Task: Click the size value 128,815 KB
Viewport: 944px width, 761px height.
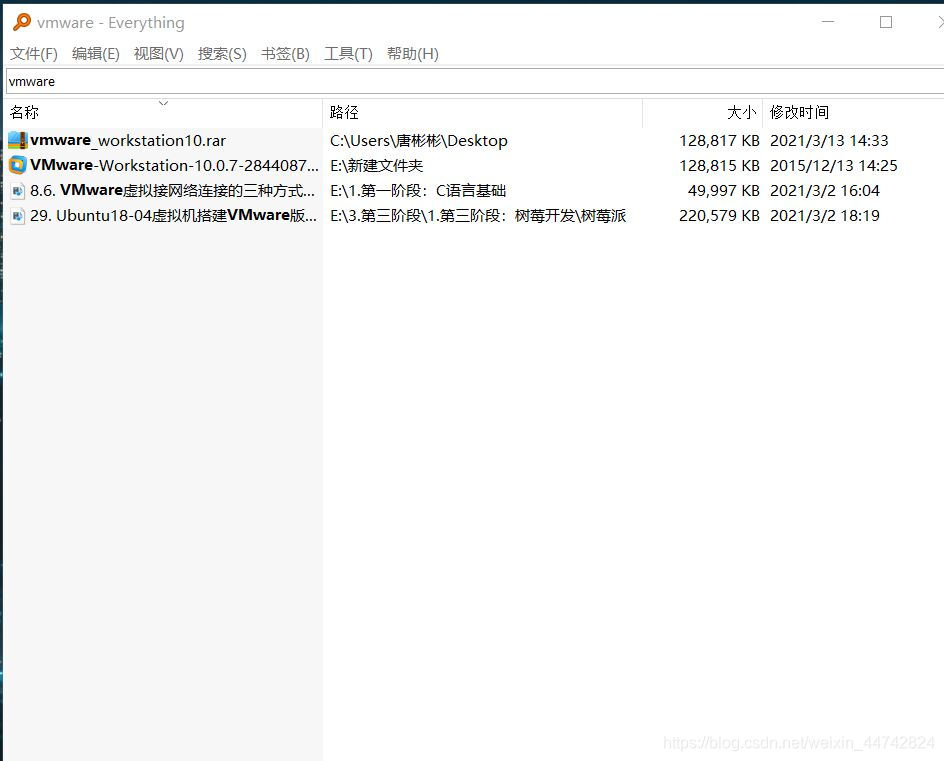Action: [719, 166]
